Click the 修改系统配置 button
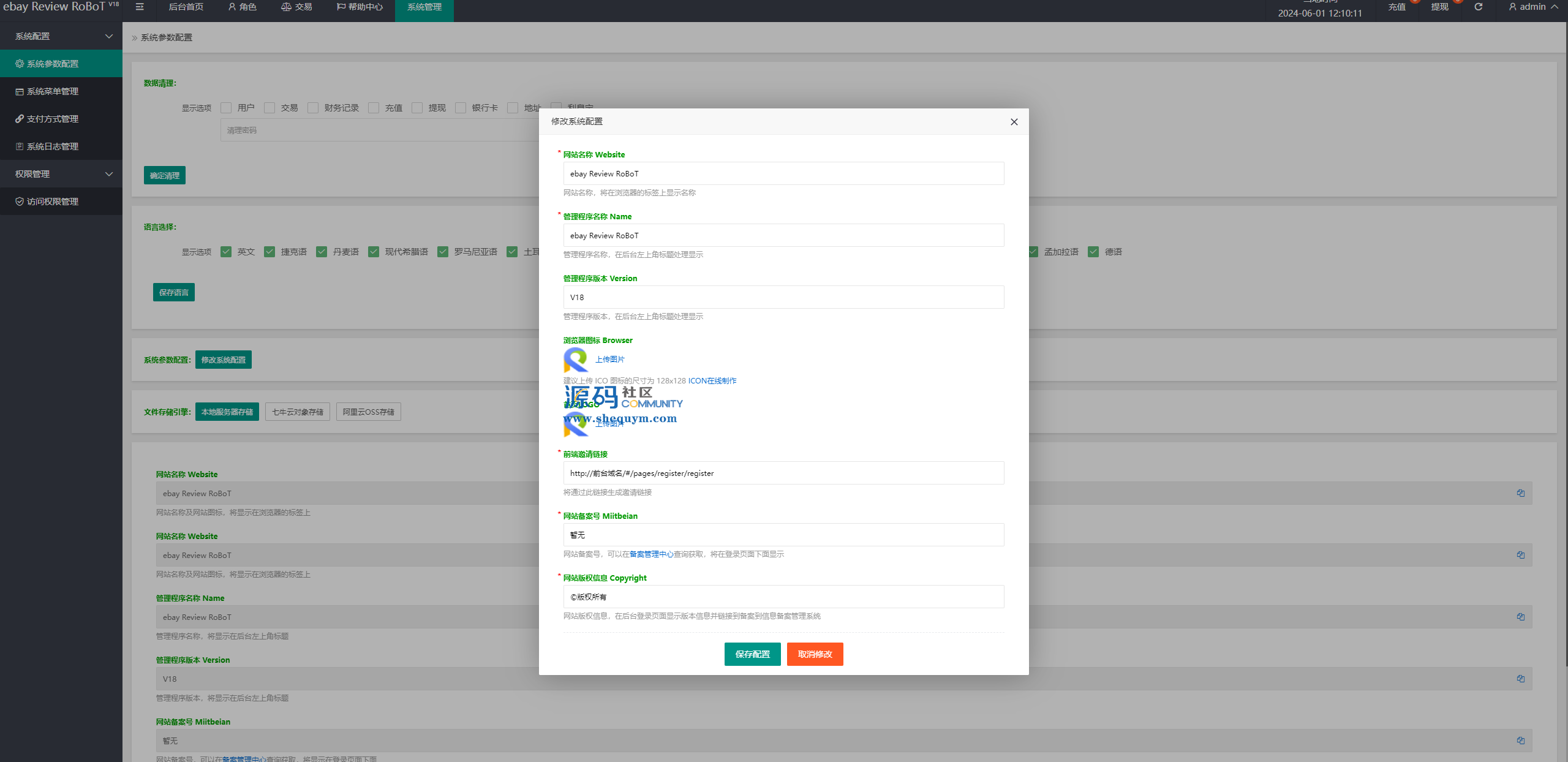Image resolution: width=1568 pixels, height=762 pixels. [x=224, y=360]
